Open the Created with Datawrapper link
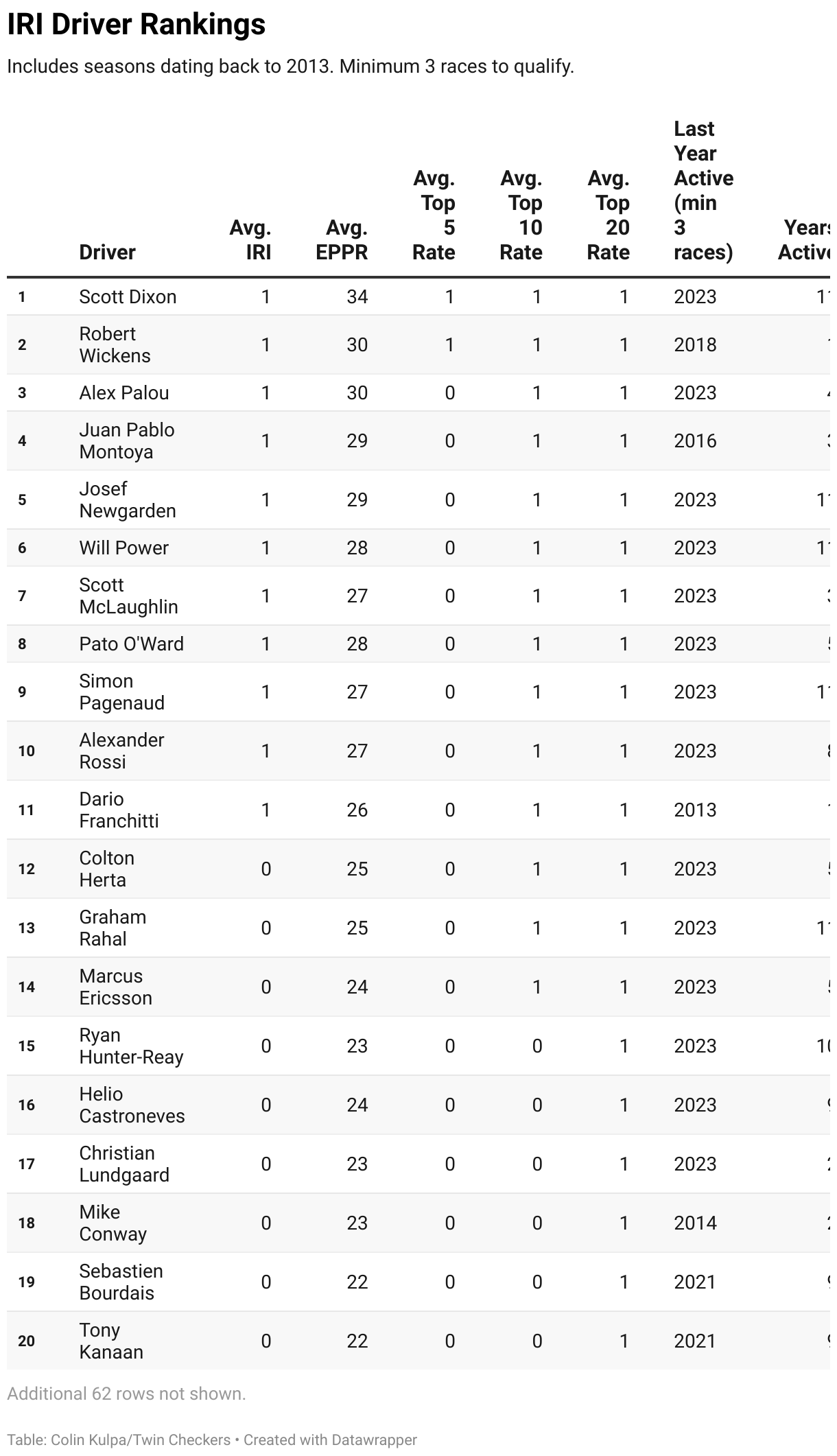Screen dimensions: 837x1456 click(x=330, y=1440)
